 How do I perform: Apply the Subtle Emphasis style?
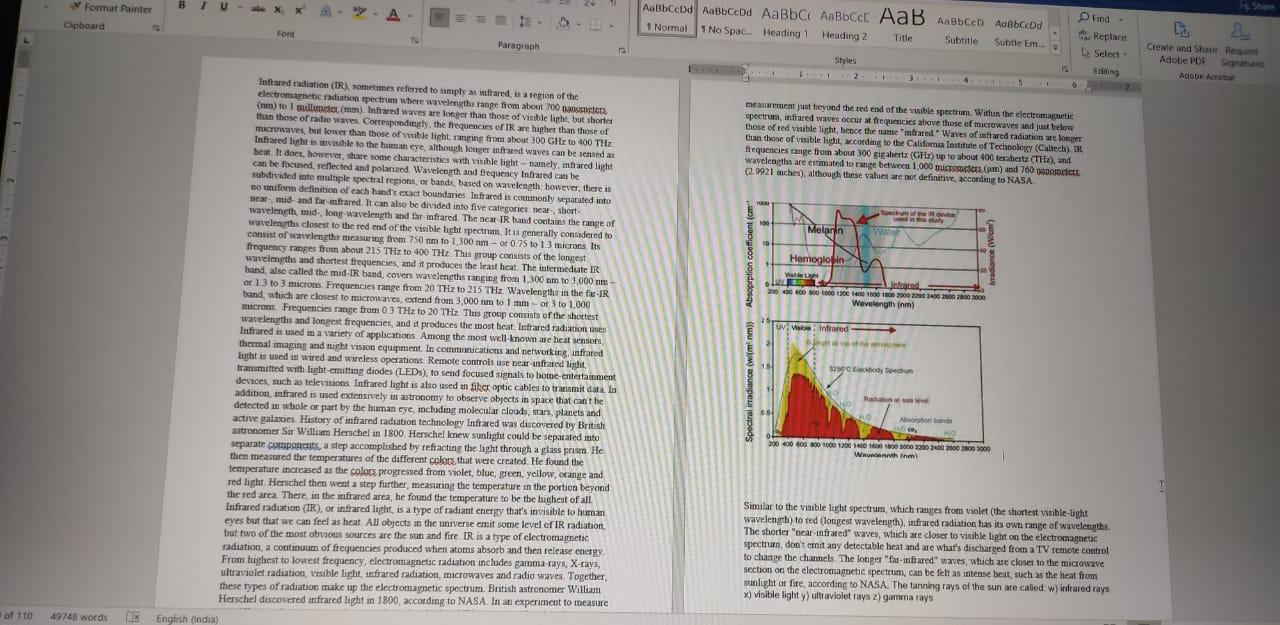coord(1018,32)
